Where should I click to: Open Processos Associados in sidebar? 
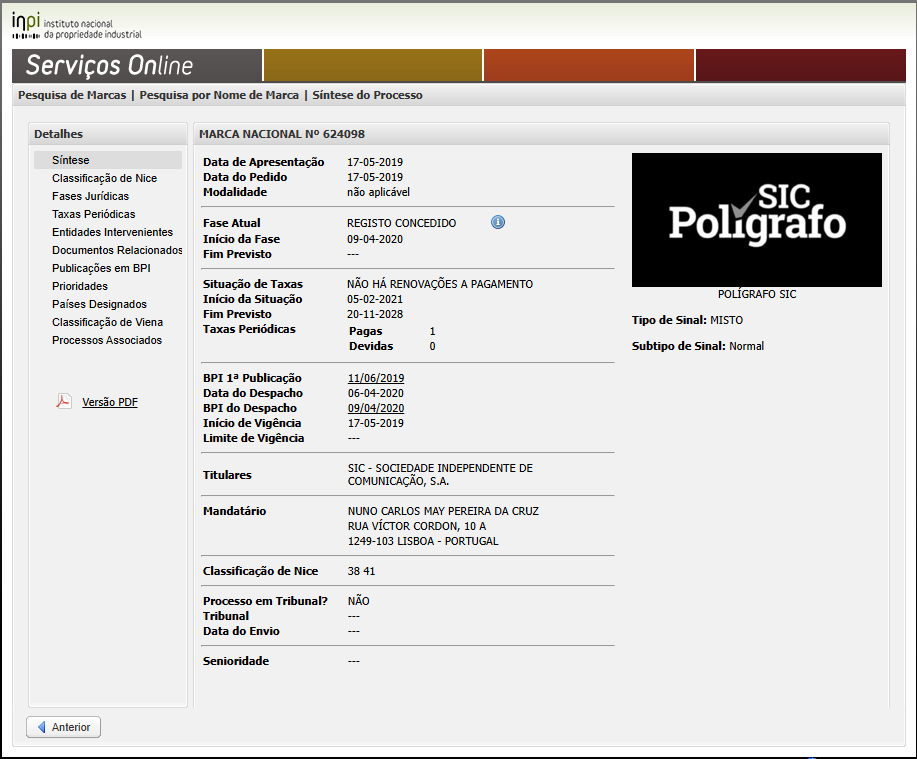point(107,340)
